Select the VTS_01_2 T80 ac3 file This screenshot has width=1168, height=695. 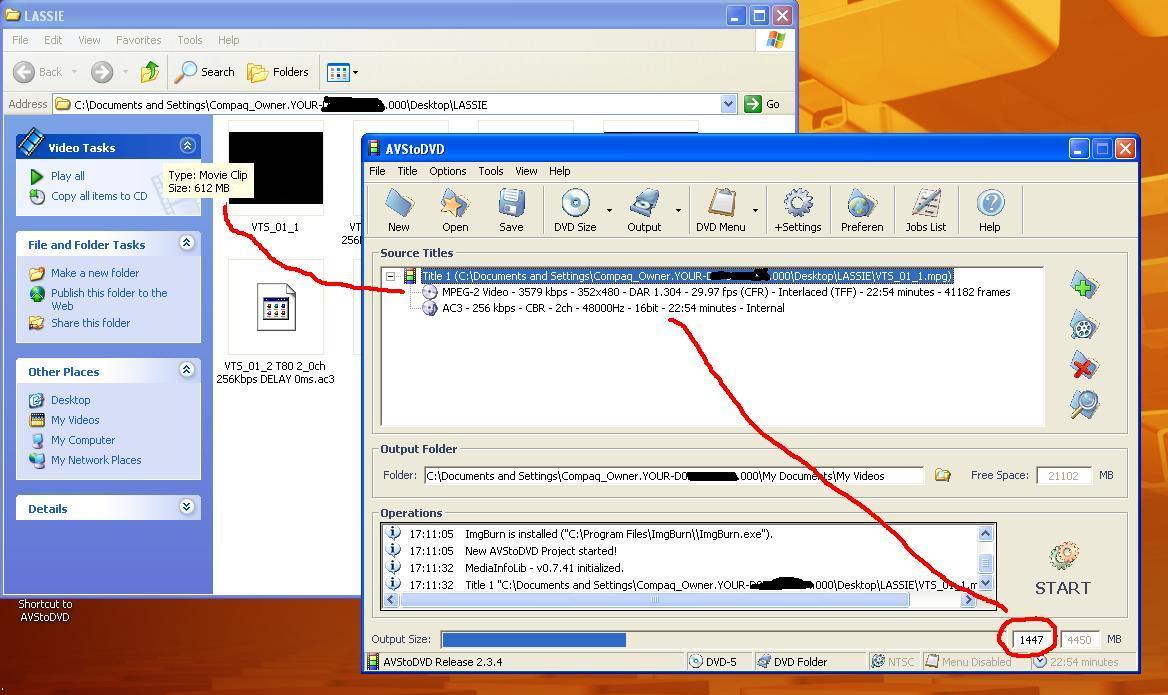click(x=276, y=323)
